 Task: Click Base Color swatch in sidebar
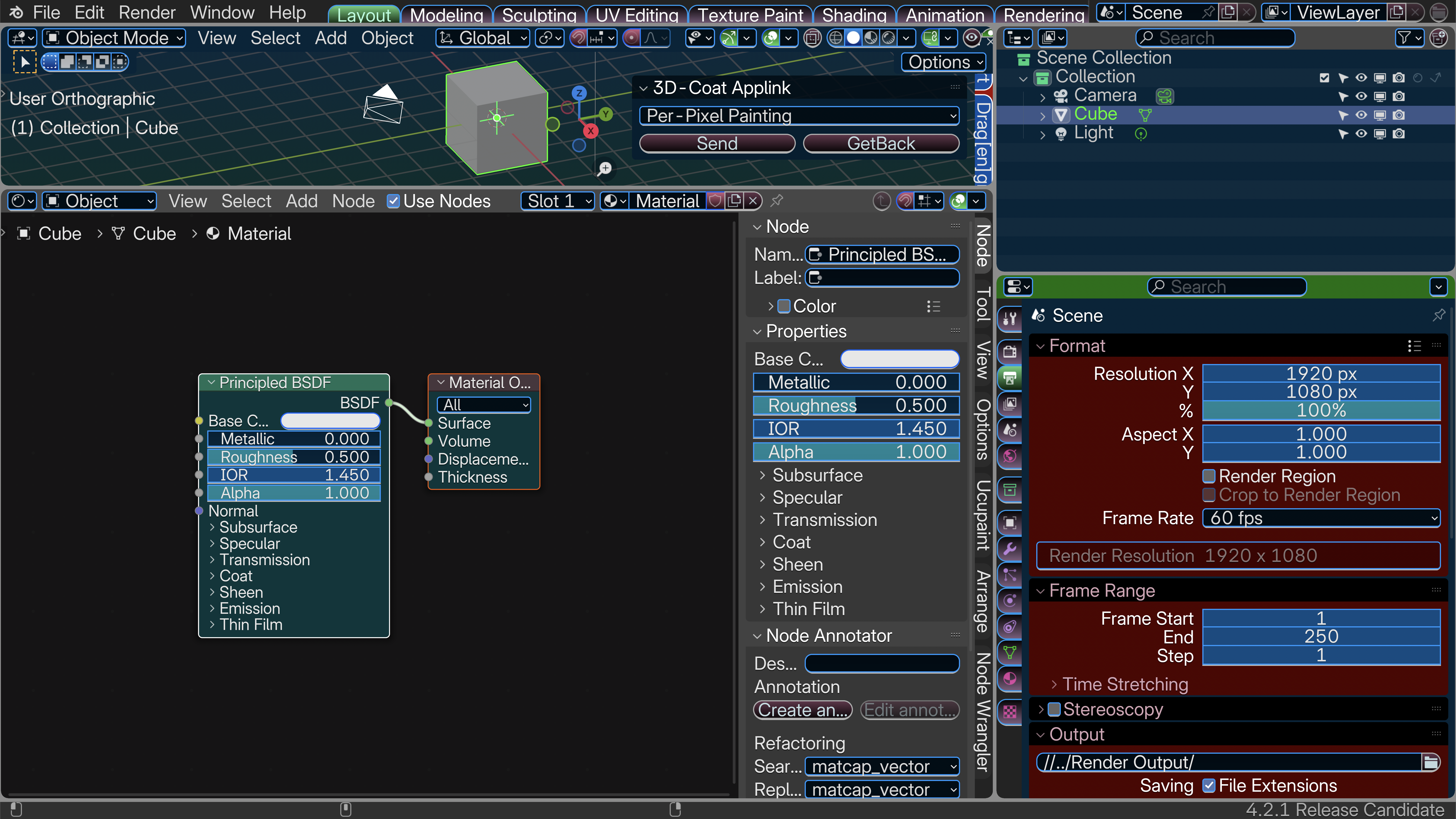pos(900,359)
